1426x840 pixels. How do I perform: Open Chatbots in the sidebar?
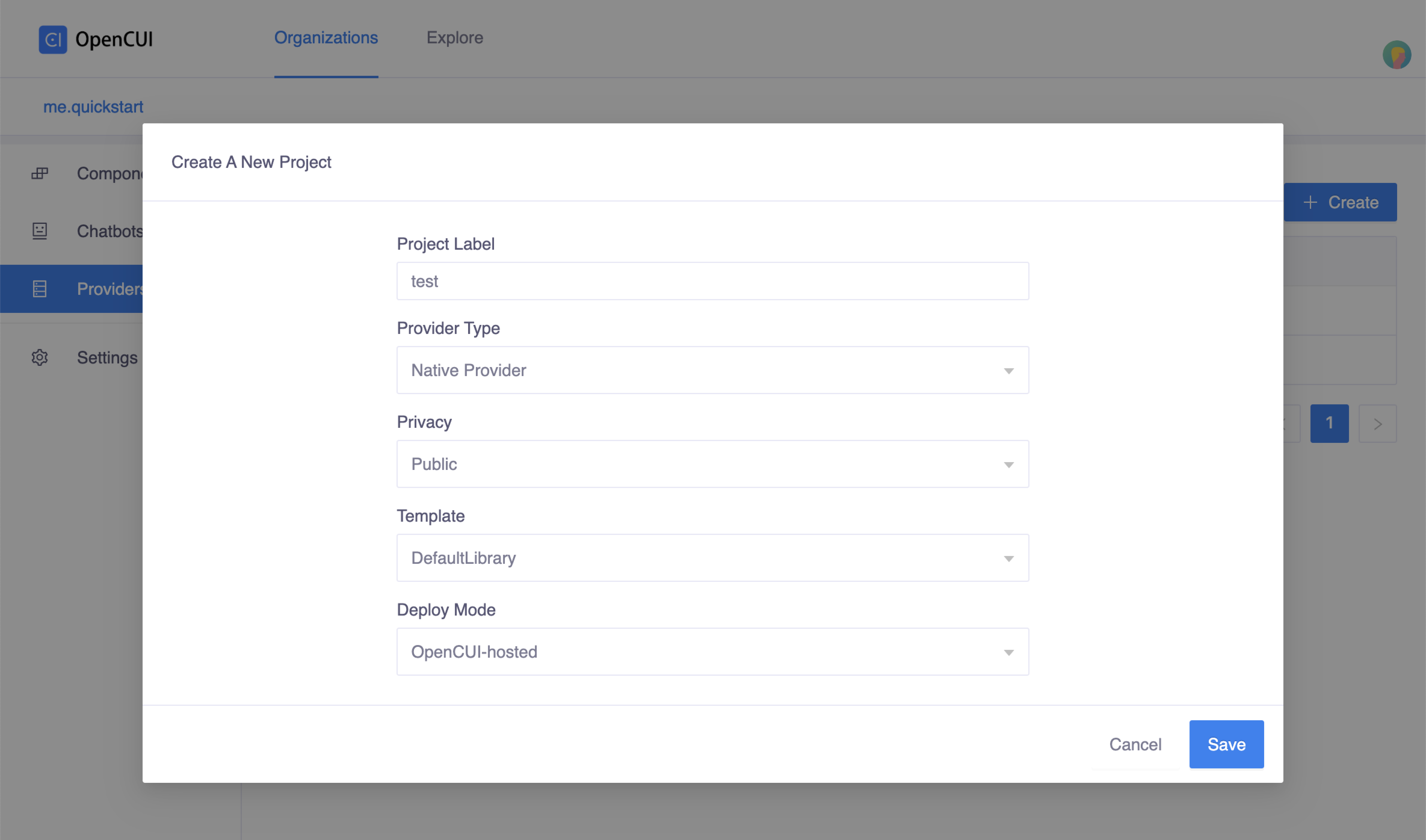72,231
